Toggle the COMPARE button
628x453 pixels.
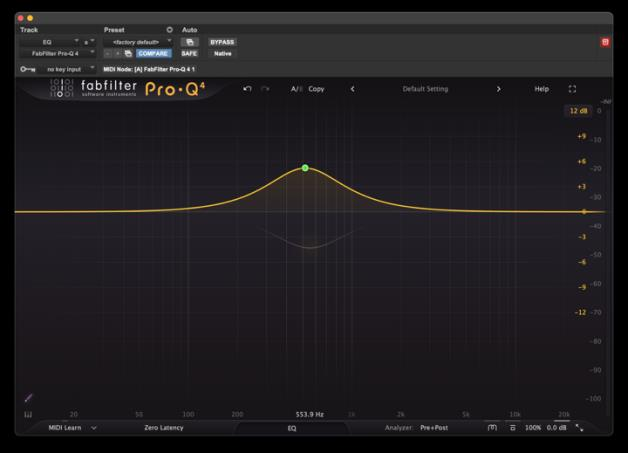tap(153, 53)
